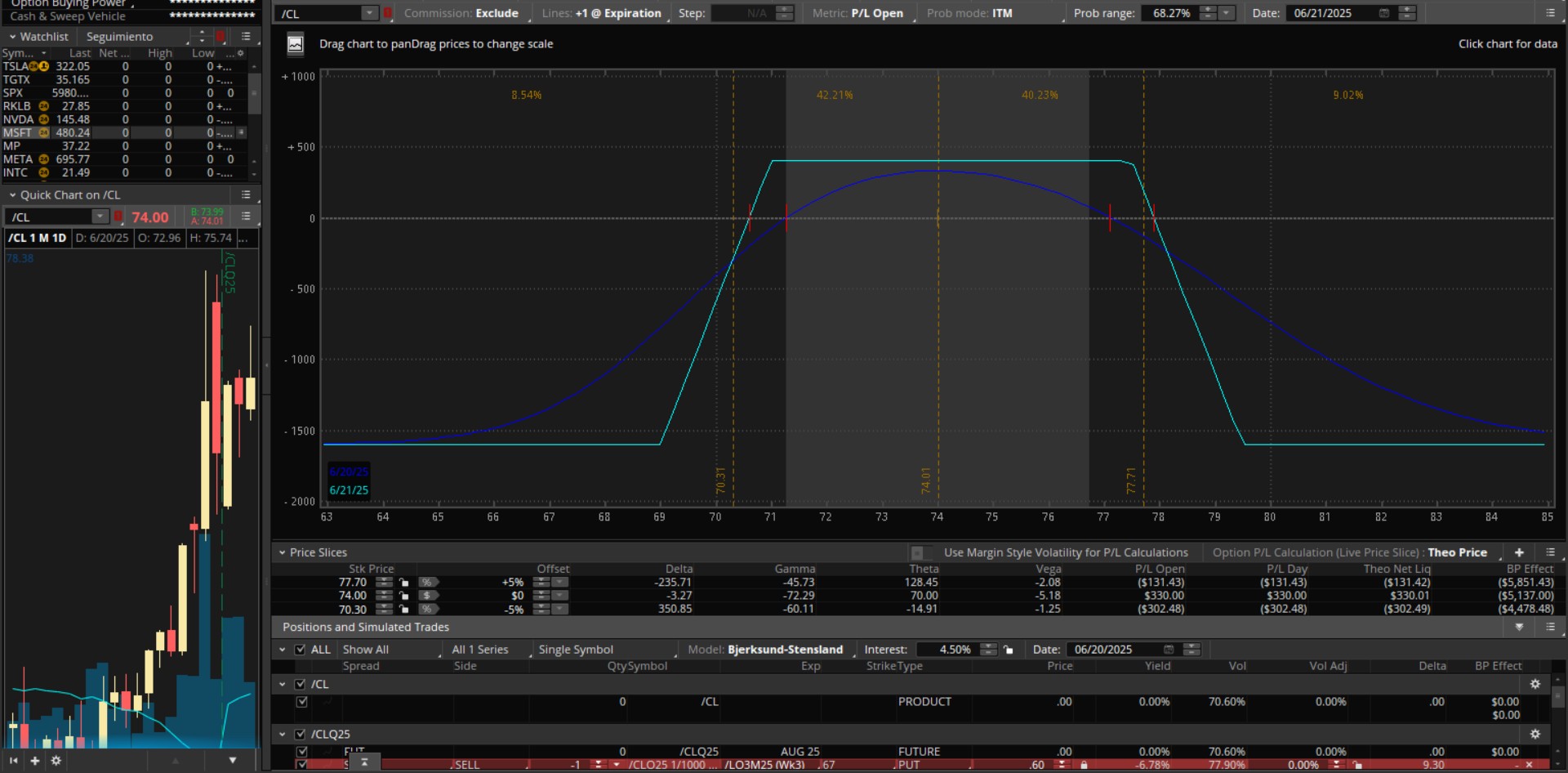Uncheck the ALL positions checkbox

300,650
